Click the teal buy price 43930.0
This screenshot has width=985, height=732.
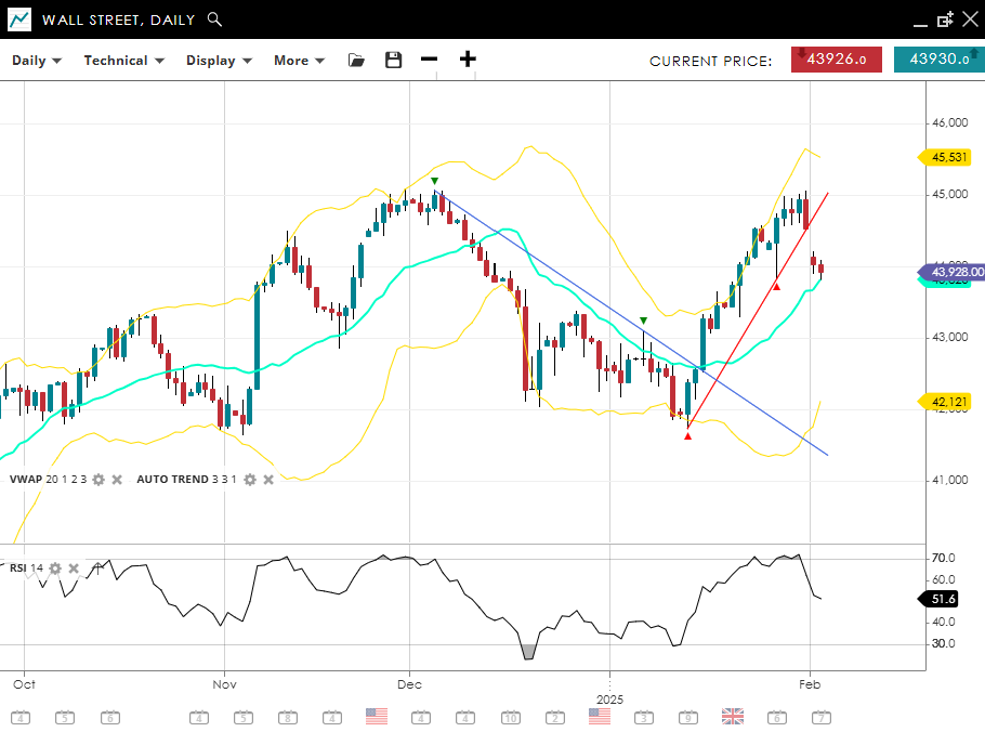click(x=938, y=59)
